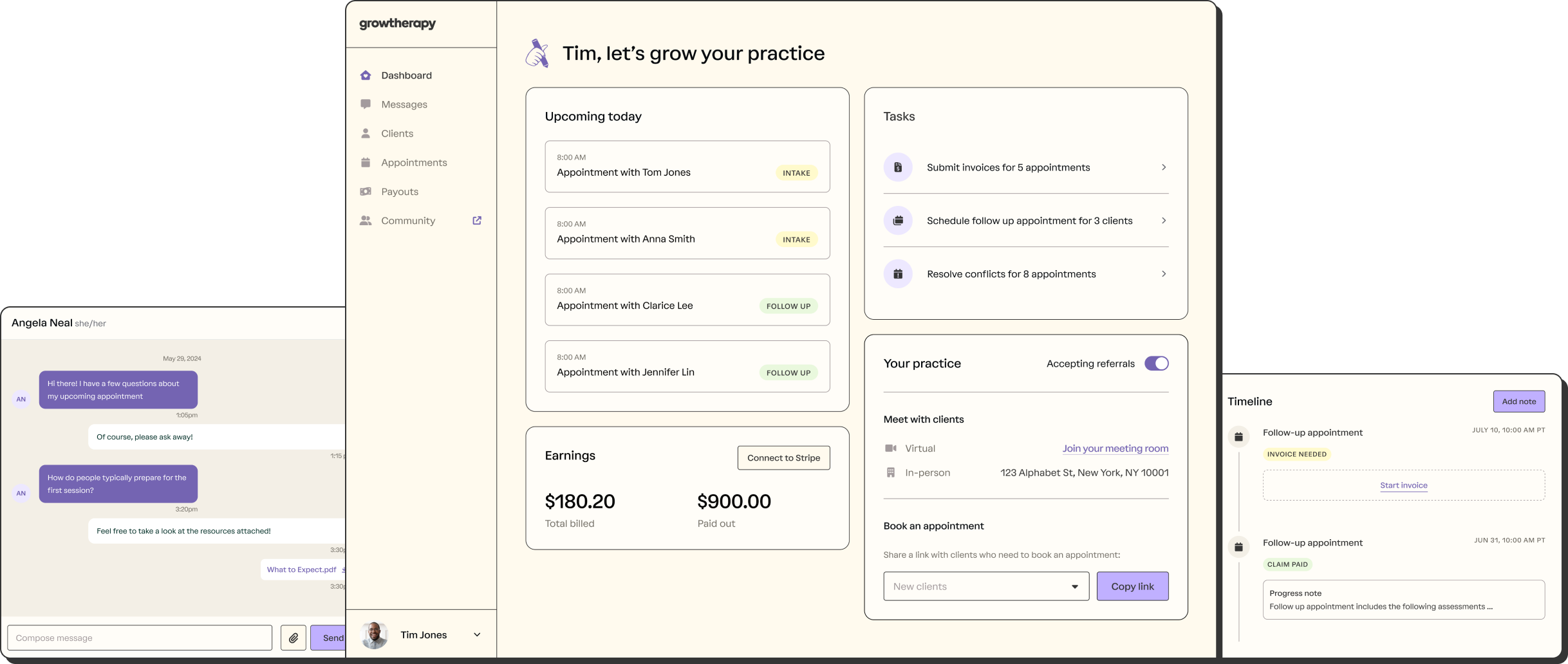The image size is (1568, 664).
Task: Click the video camera Virtual icon
Action: coord(891,448)
